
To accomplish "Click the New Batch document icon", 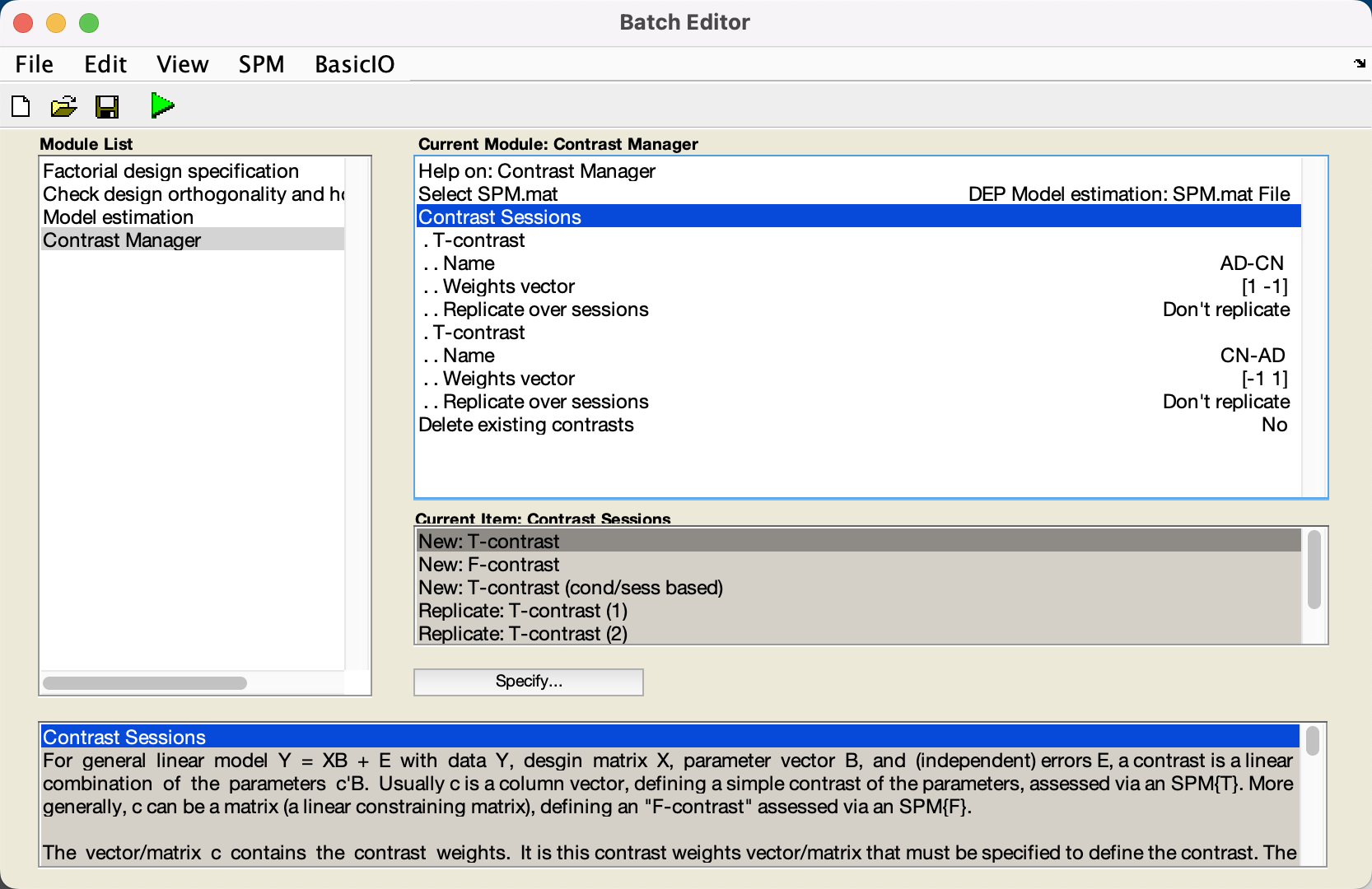I will point(21,106).
